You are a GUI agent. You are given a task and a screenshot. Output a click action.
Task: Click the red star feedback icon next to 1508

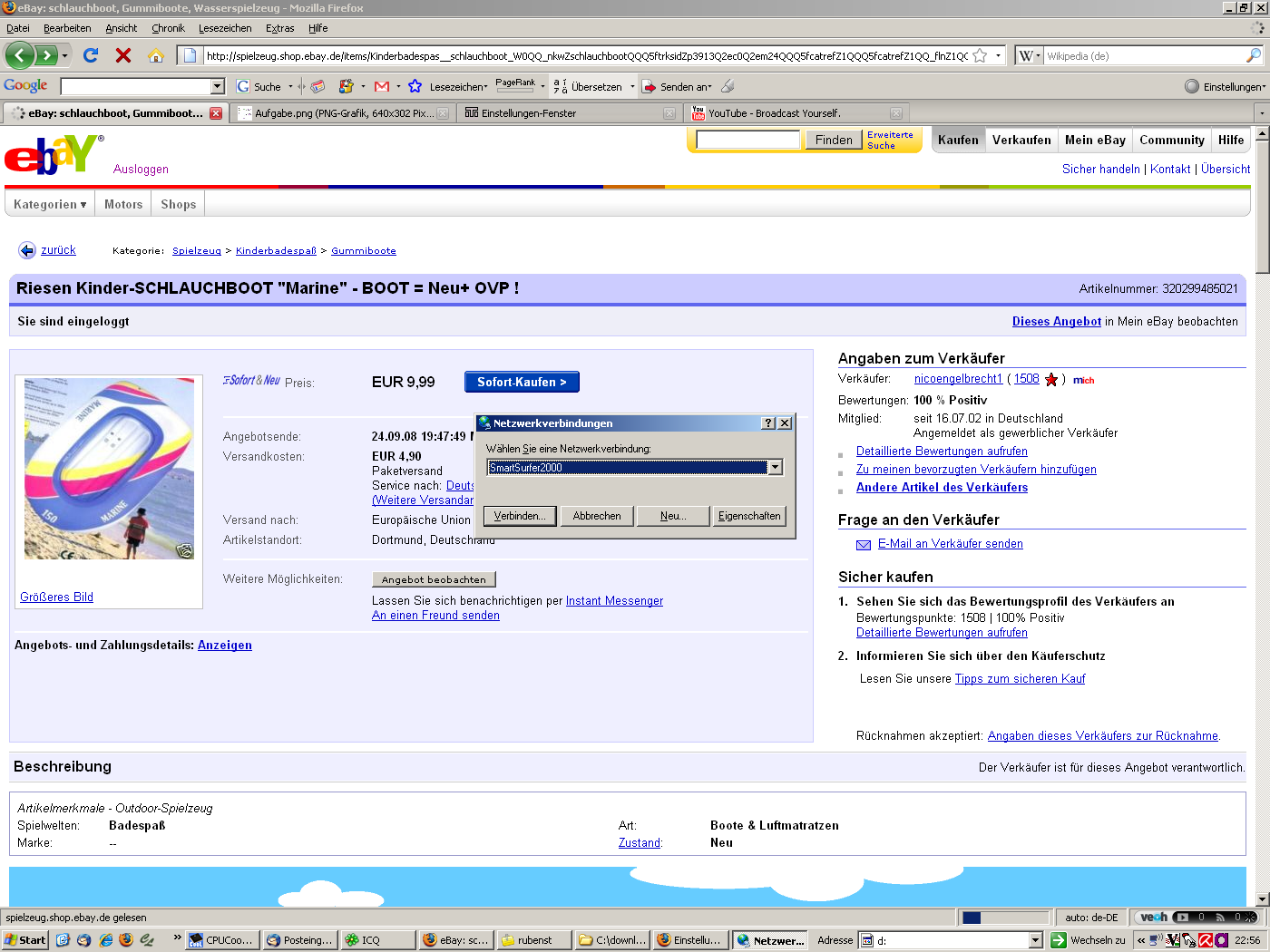1051,380
